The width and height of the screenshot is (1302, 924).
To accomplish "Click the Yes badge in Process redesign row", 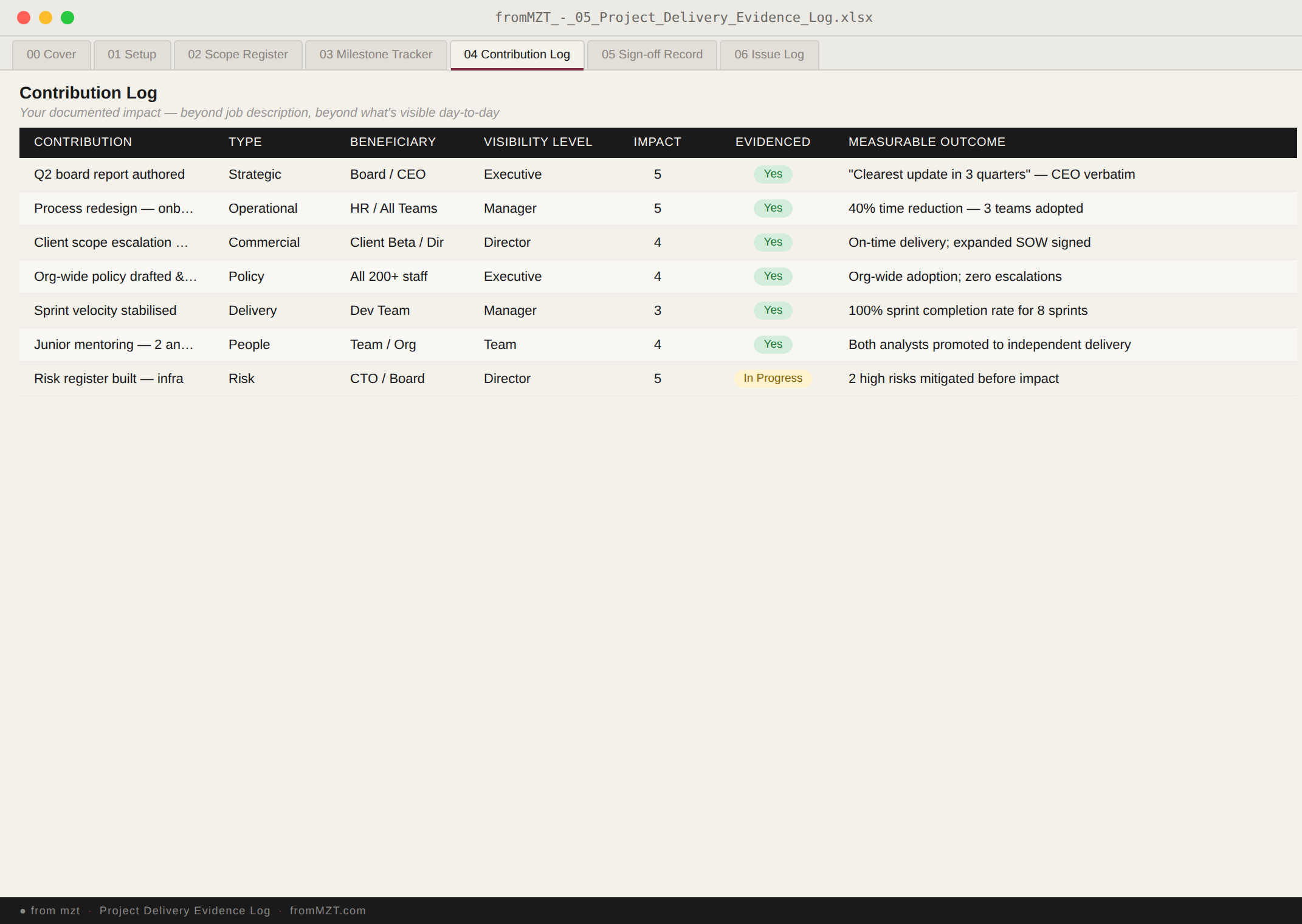I will point(773,208).
